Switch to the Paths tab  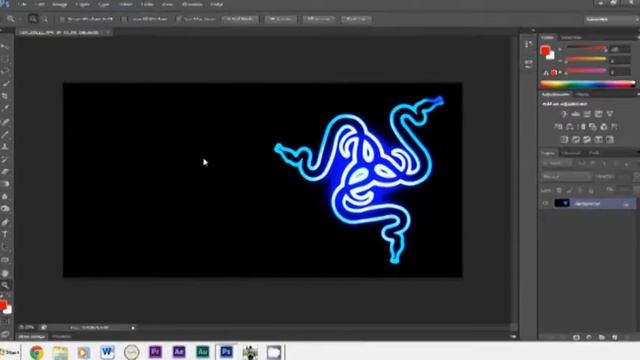click(x=594, y=153)
